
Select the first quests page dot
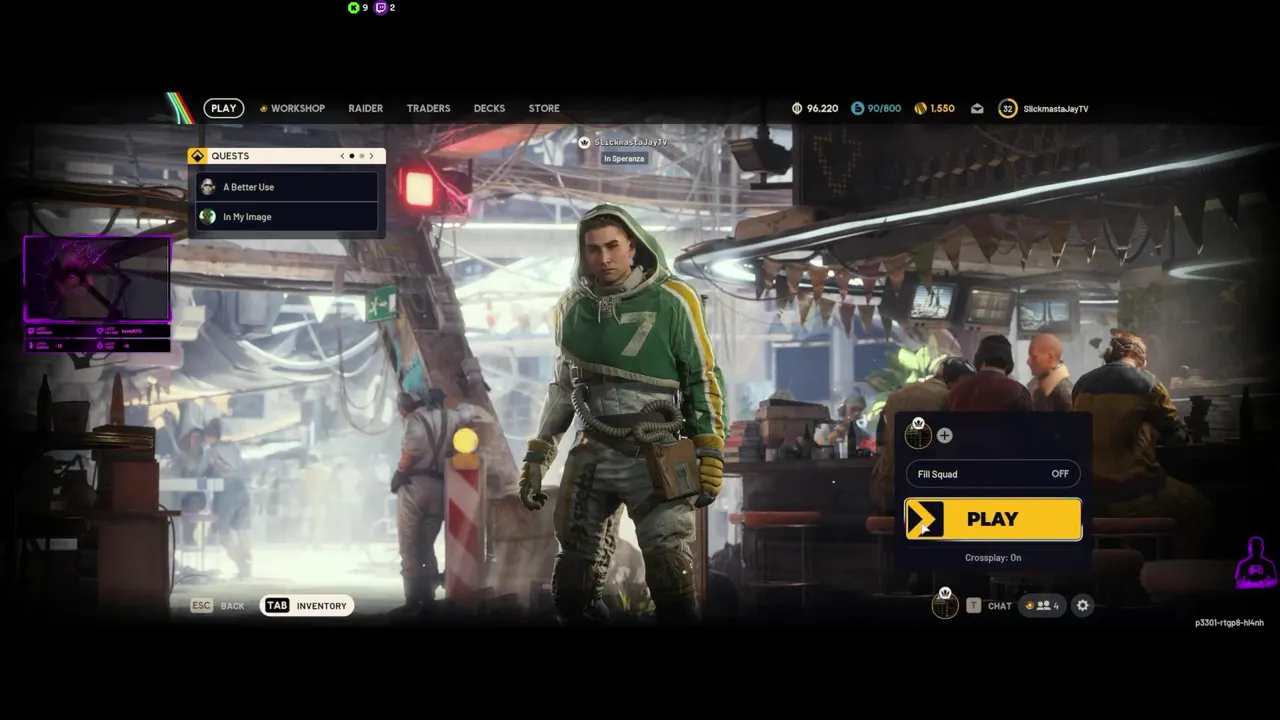coord(351,156)
